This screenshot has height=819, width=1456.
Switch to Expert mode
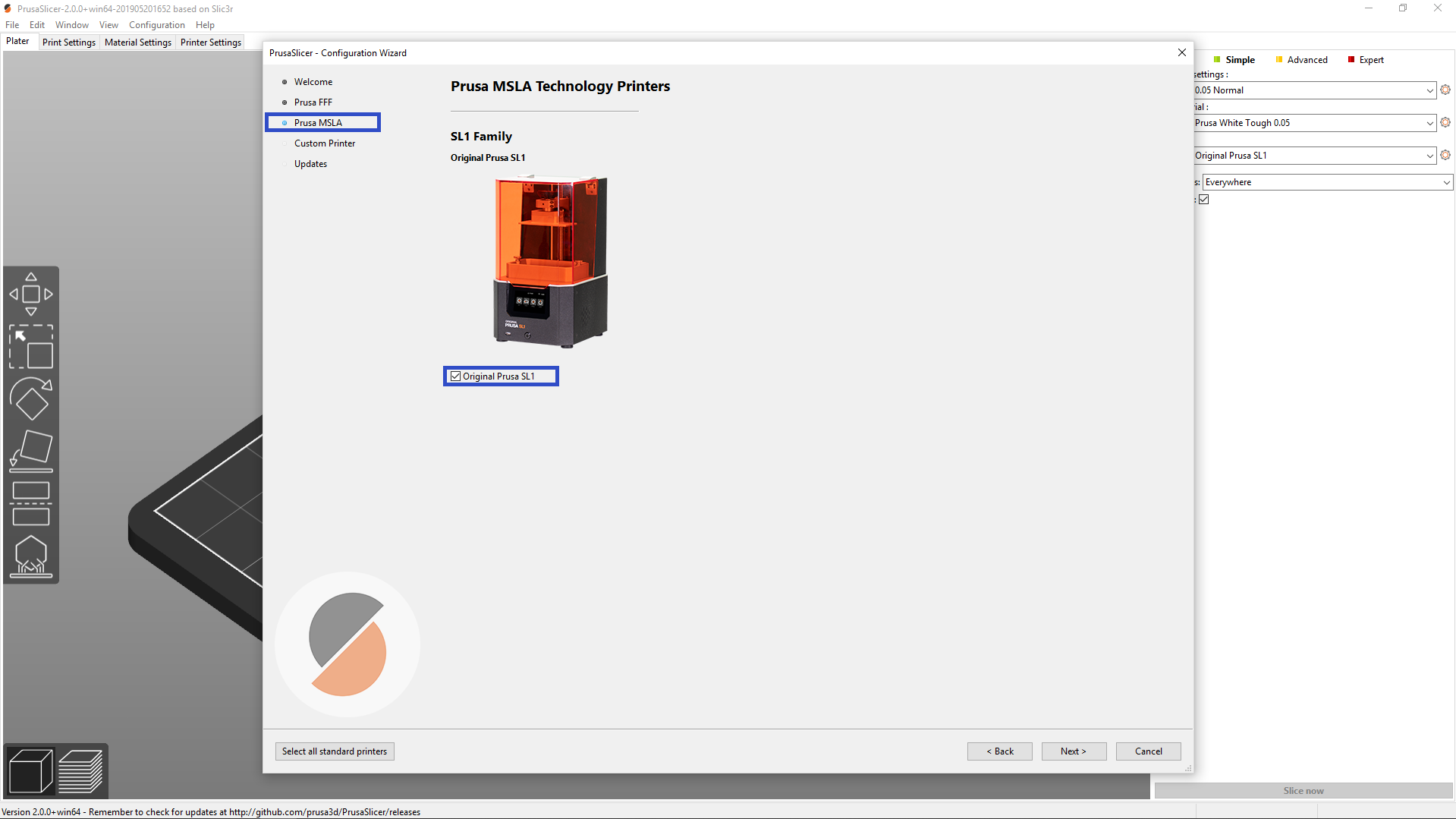click(1366, 60)
